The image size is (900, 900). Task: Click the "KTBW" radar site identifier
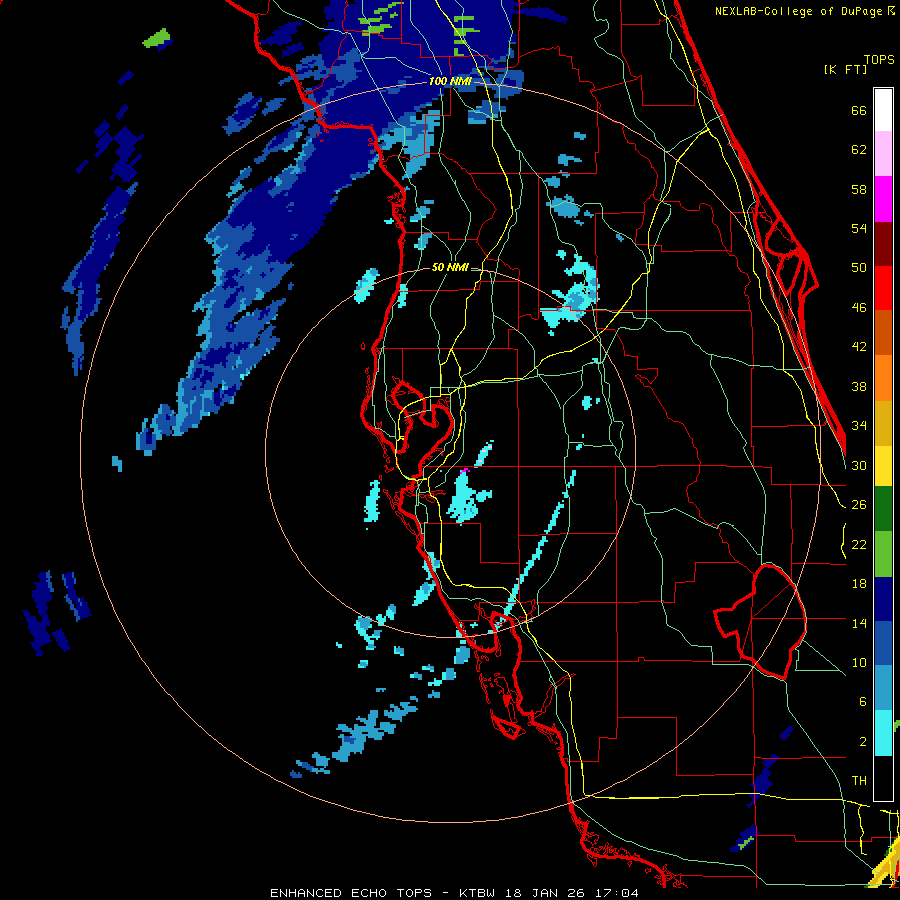coord(477,893)
